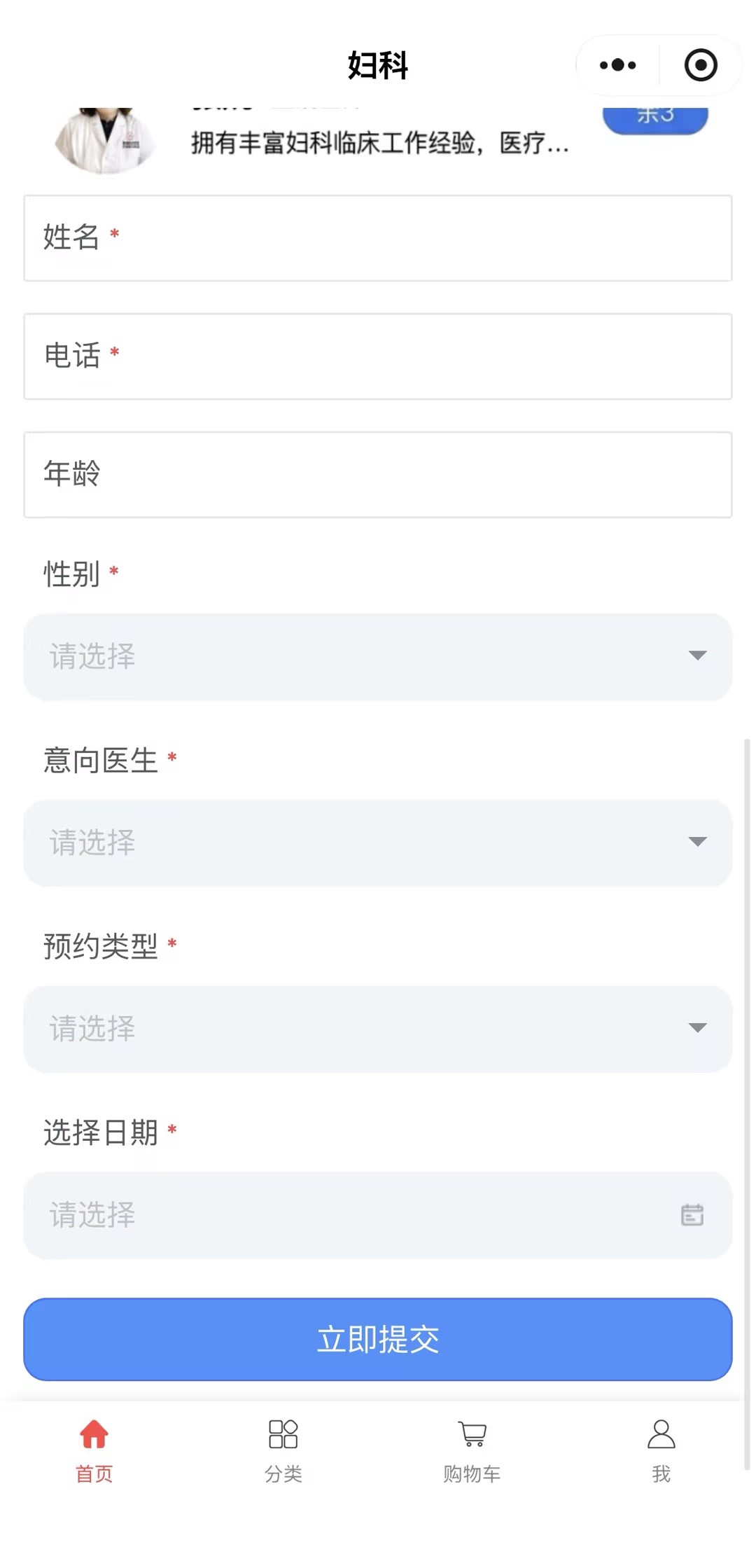Focus the 电话 input field
756x1568 pixels.
(x=378, y=356)
